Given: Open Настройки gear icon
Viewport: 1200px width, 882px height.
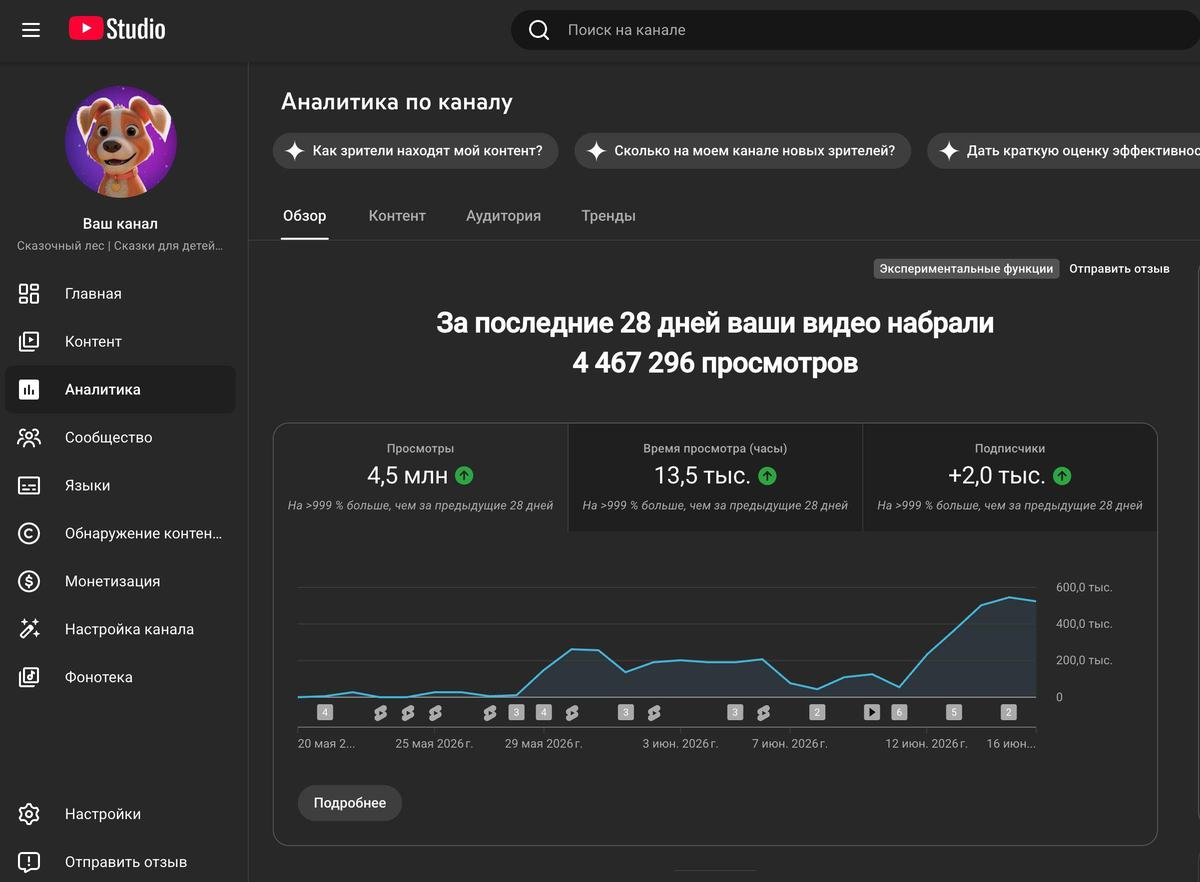Looking at the screenshot, I should (29, 814).
